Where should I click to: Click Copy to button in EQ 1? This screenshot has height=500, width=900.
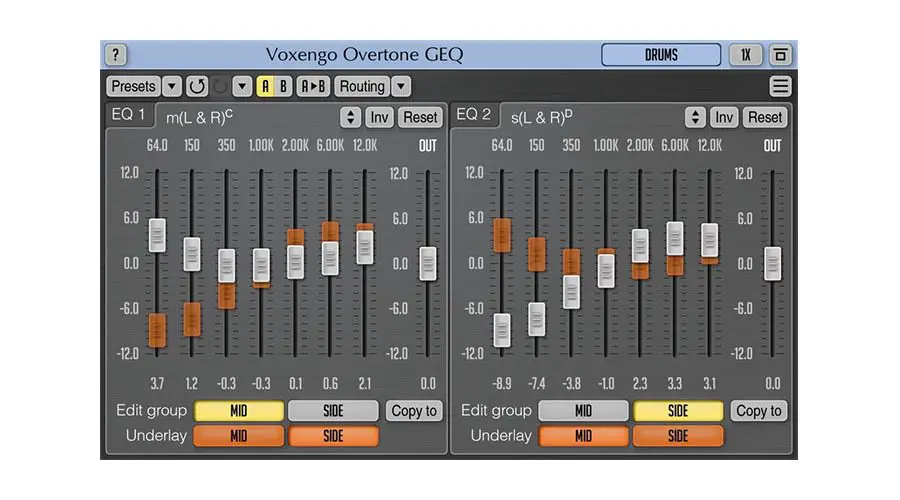(x=414, y=411)
